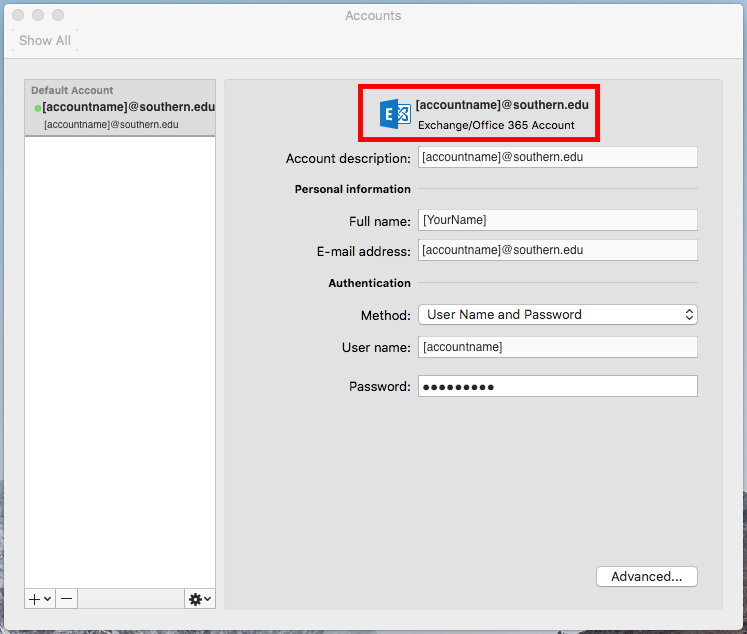747x634 pixels.
Task: Click the Show All toolbar button
Action: 45,41
